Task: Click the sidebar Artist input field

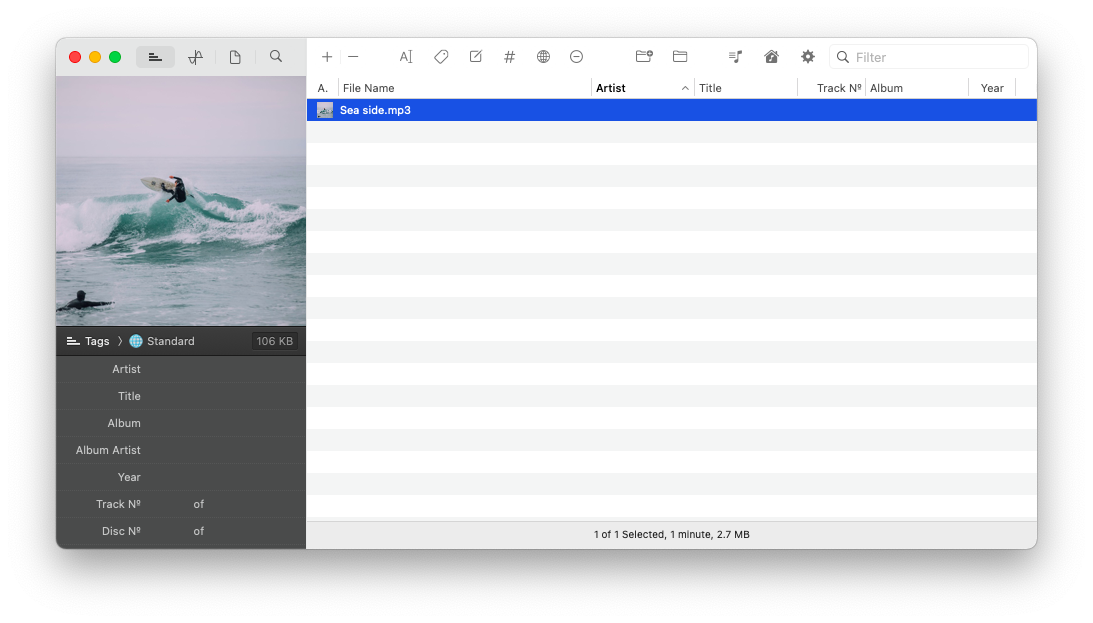Action: point(224,369)
